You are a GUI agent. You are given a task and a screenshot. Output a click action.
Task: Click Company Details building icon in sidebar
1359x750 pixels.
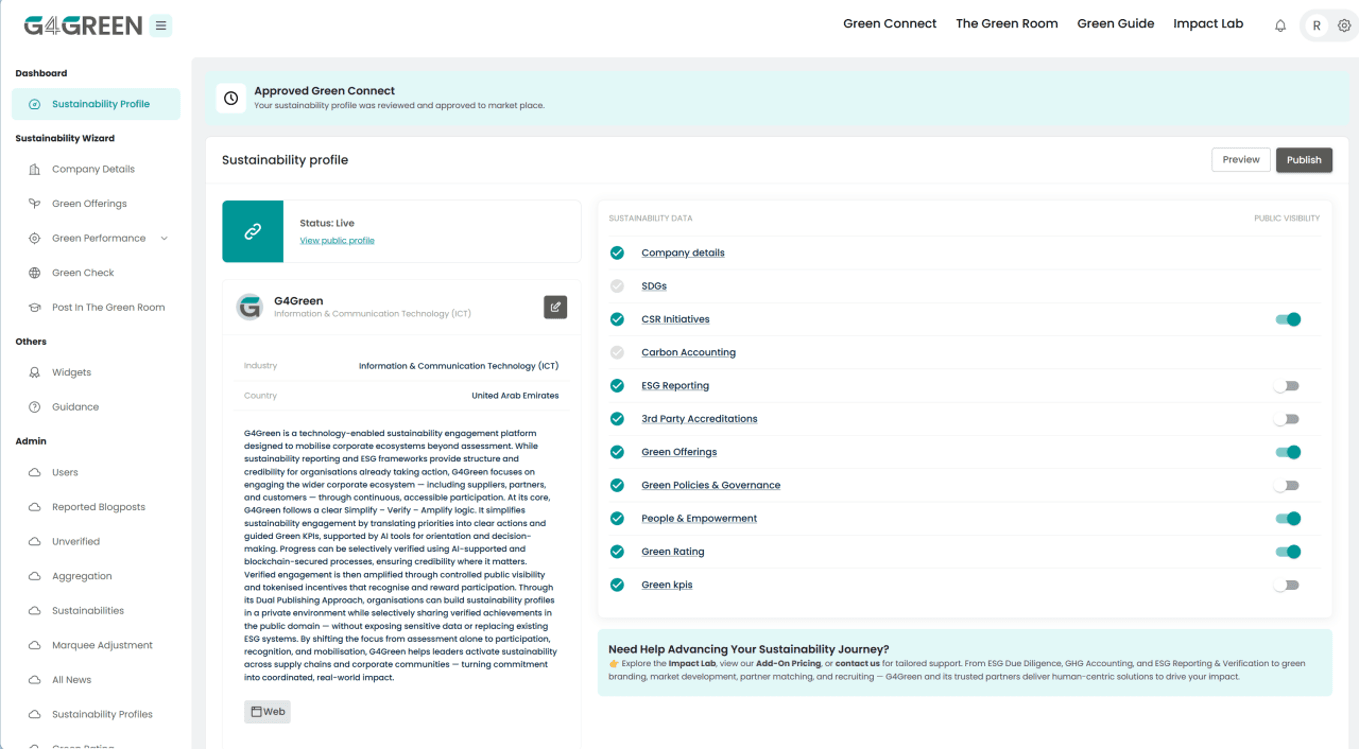(x=35, y=169)
